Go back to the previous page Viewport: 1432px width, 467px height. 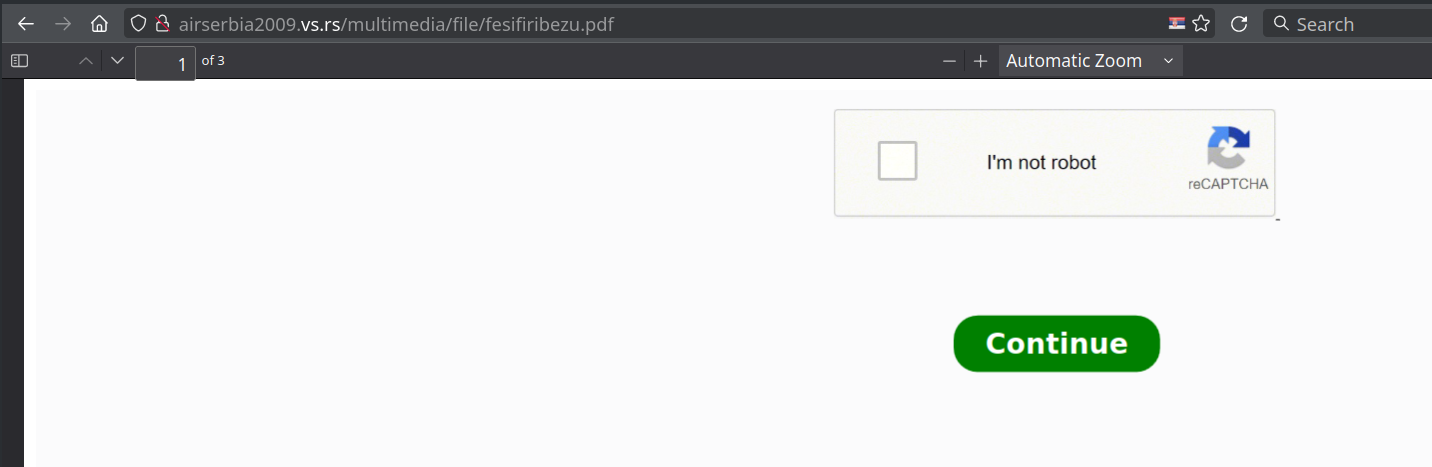[x=26, y=24]
